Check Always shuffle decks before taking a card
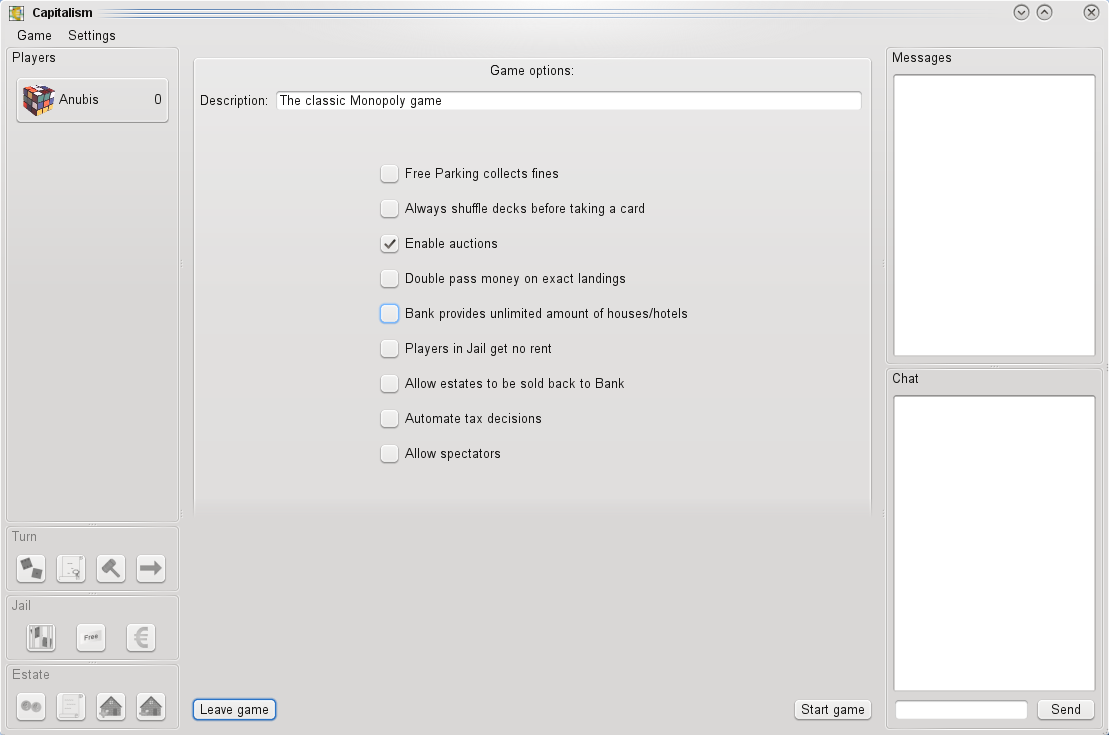Screen dimensions: 1109x735 tap(389, 208)
